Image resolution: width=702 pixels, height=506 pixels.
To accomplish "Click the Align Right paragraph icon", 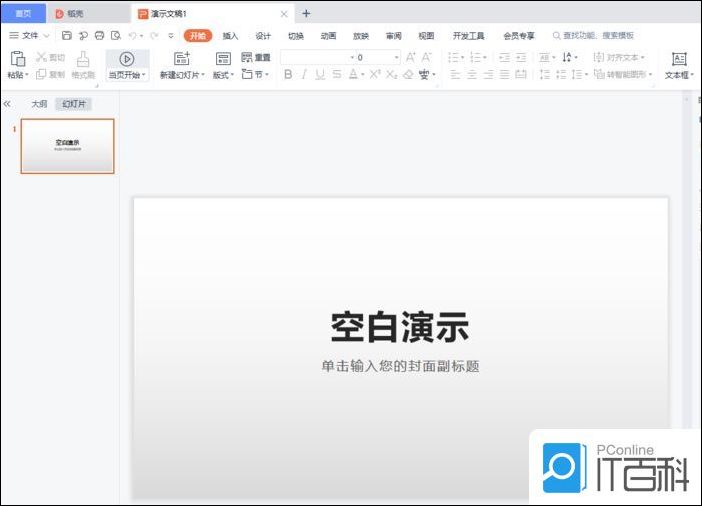I will (x=488, y=74).
